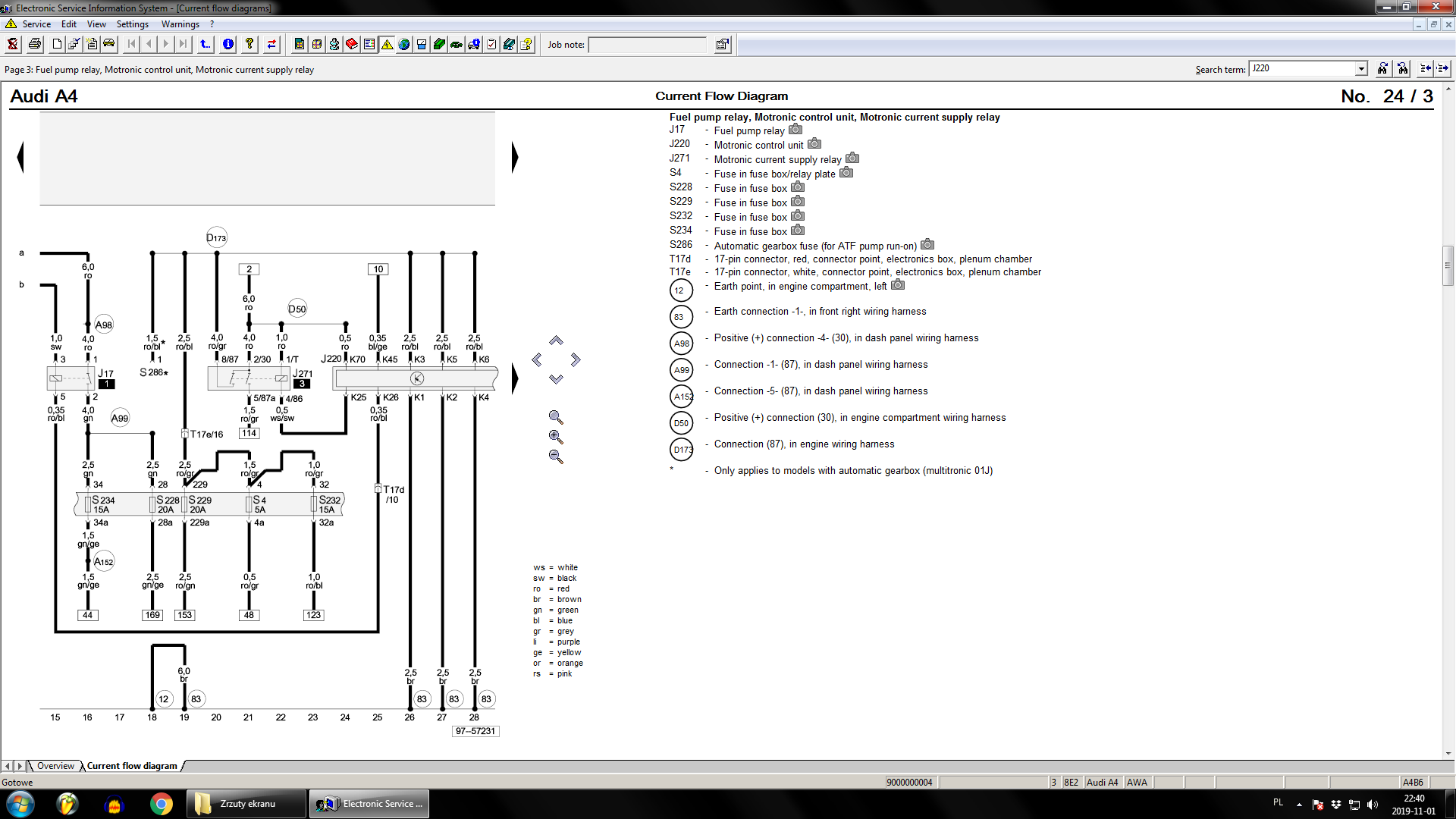Open fuel pump relay J17 camera image
The width and height of the screenshot is (1456, 819).
795,130
